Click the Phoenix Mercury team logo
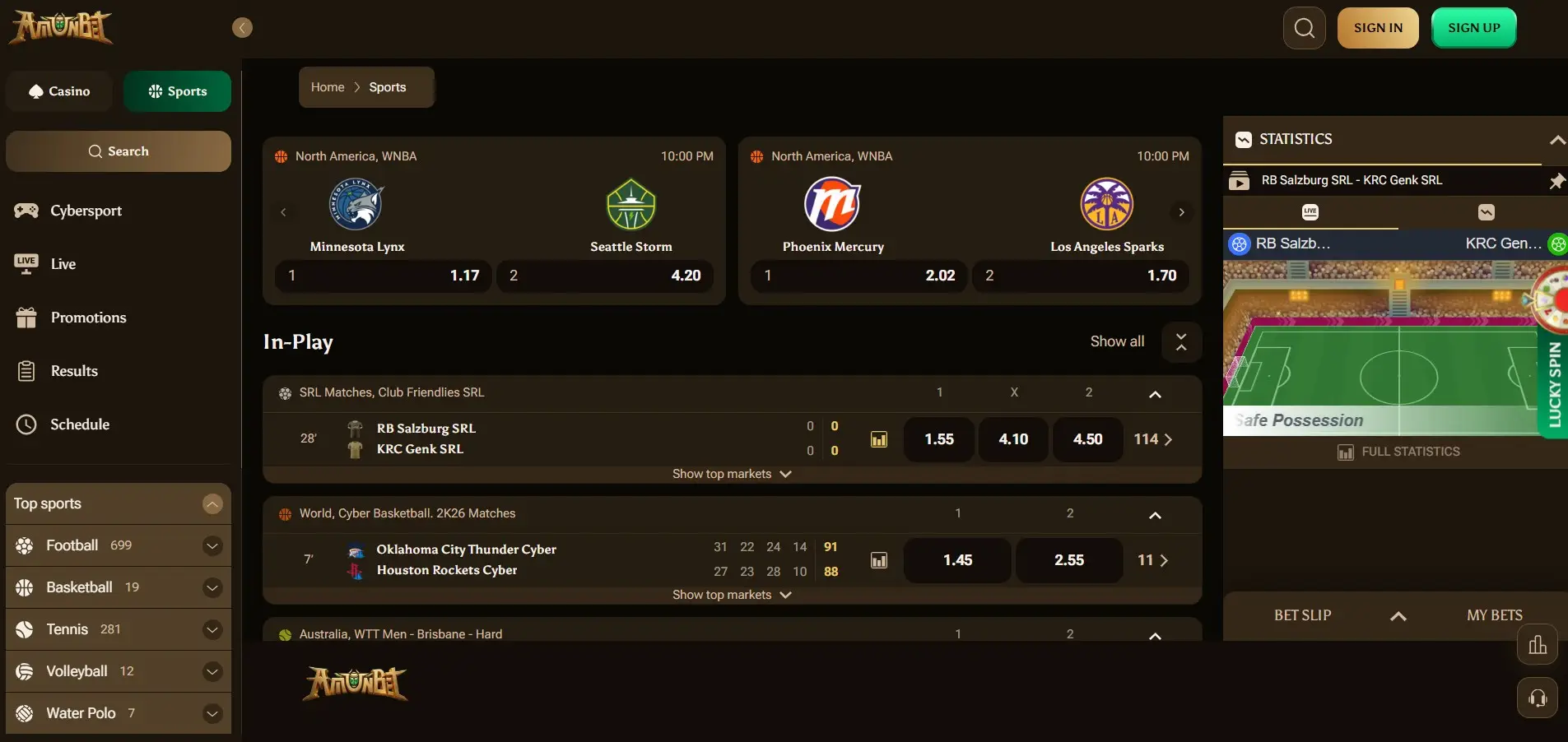Image resolution: width=1568 pixels, height=742 pixels. pyautogui.click(x=832, y=204)
